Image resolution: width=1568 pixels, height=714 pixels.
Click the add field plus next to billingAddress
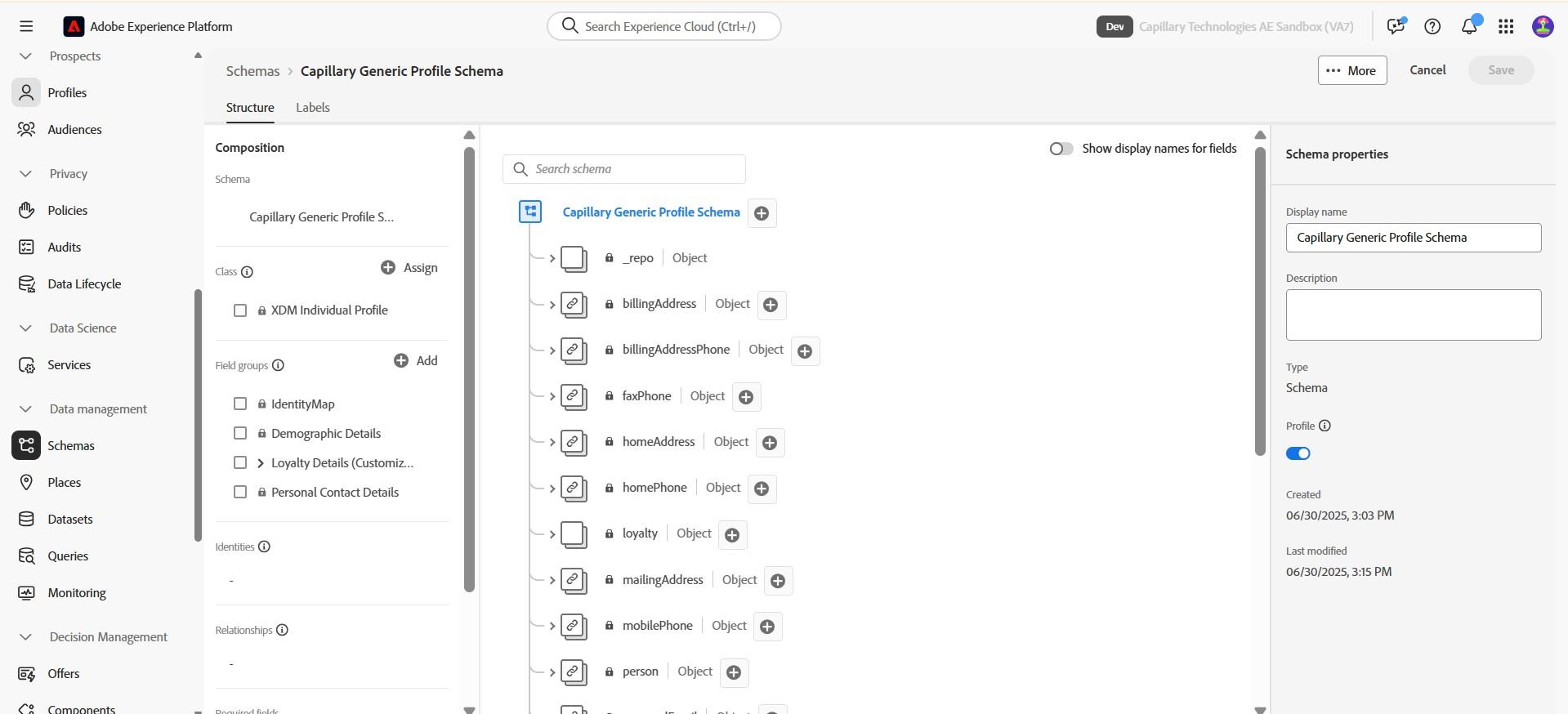pos(771,305)
